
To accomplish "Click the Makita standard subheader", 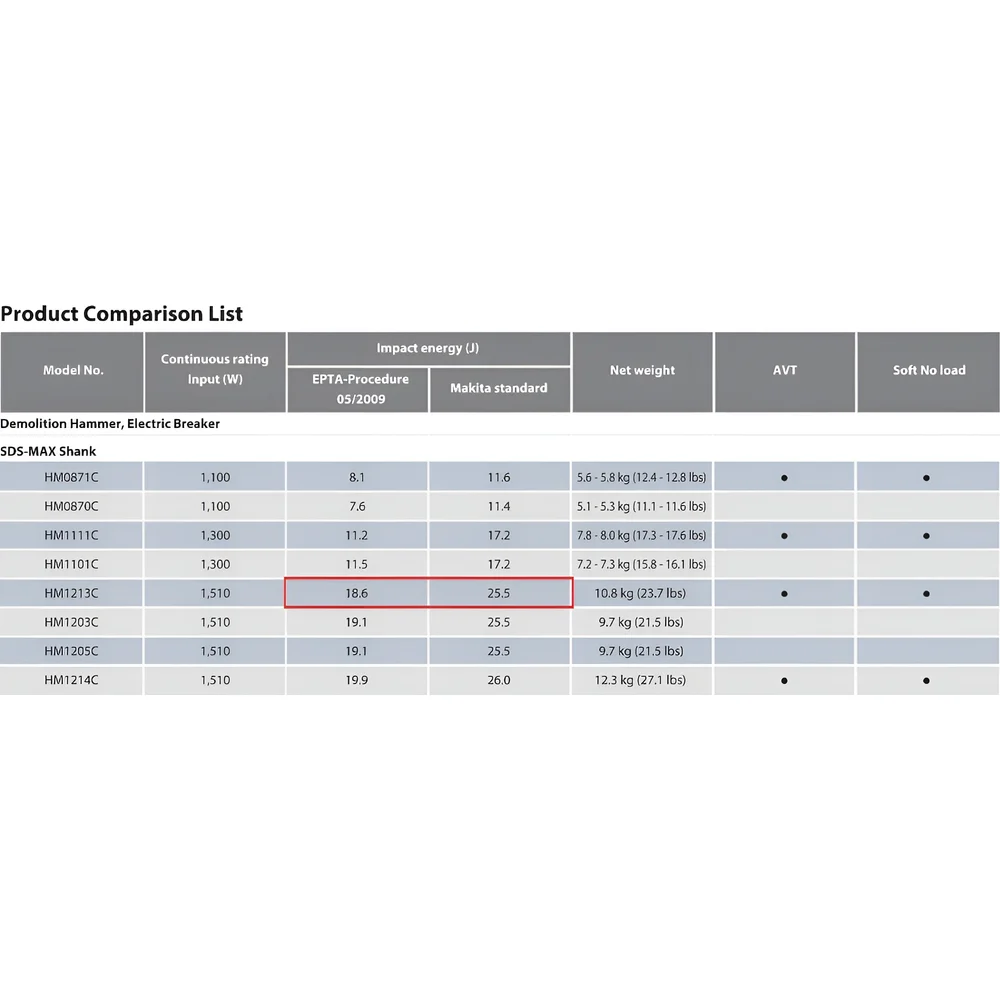I will pos(499,388).
